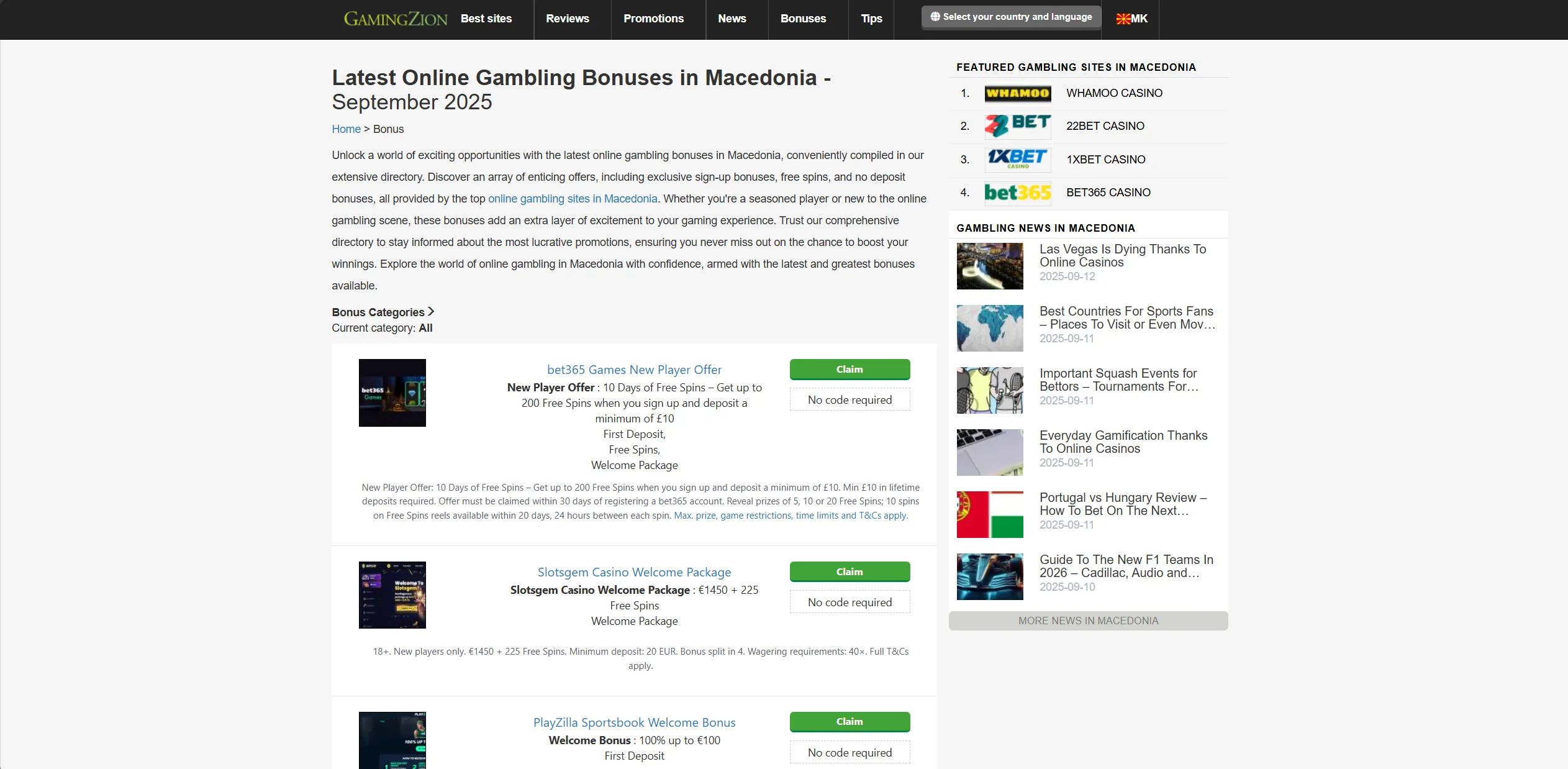Open the Tips nav item
Screen dimensions: 1568x769
(871, 19)
